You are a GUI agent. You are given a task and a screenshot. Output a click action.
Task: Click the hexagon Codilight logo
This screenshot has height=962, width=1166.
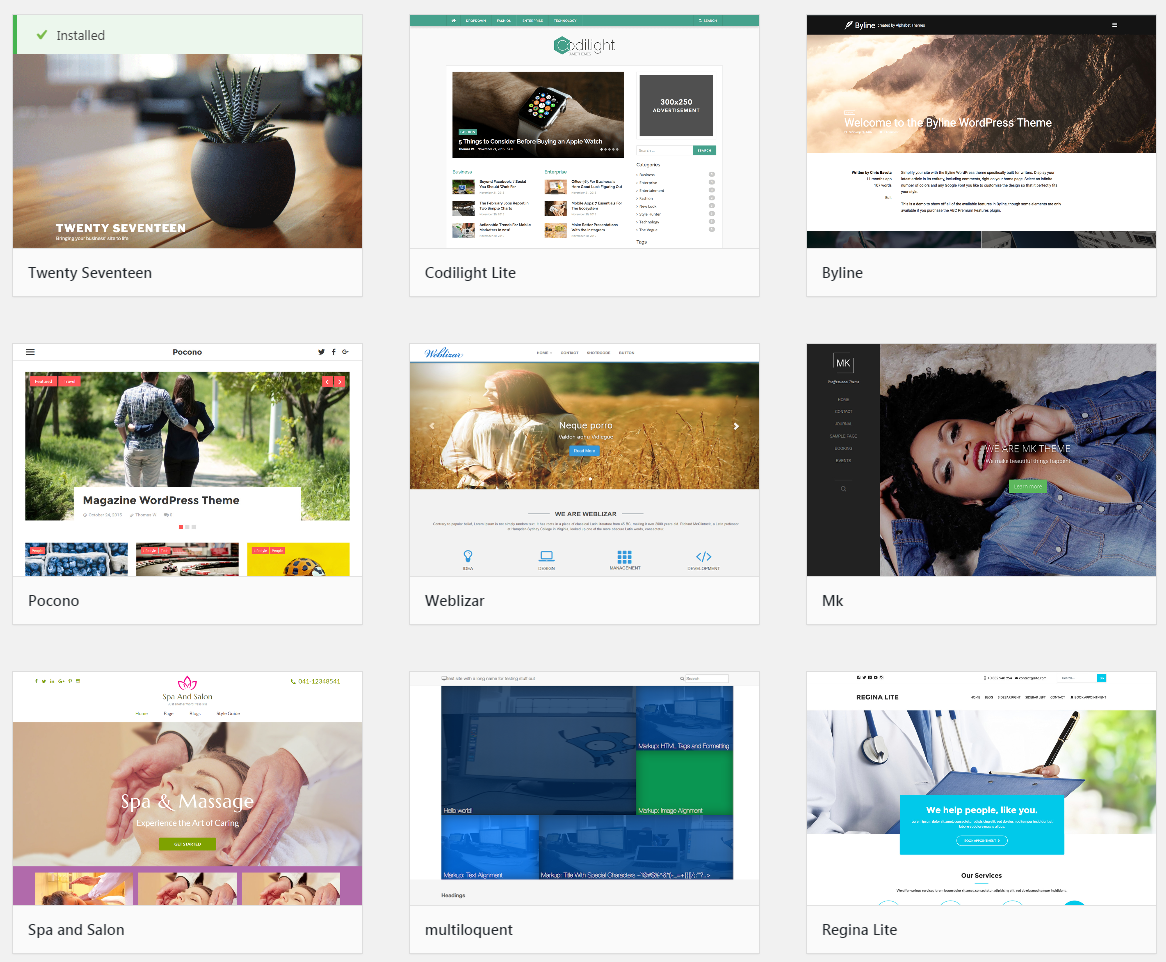click(x=563, y=46)
